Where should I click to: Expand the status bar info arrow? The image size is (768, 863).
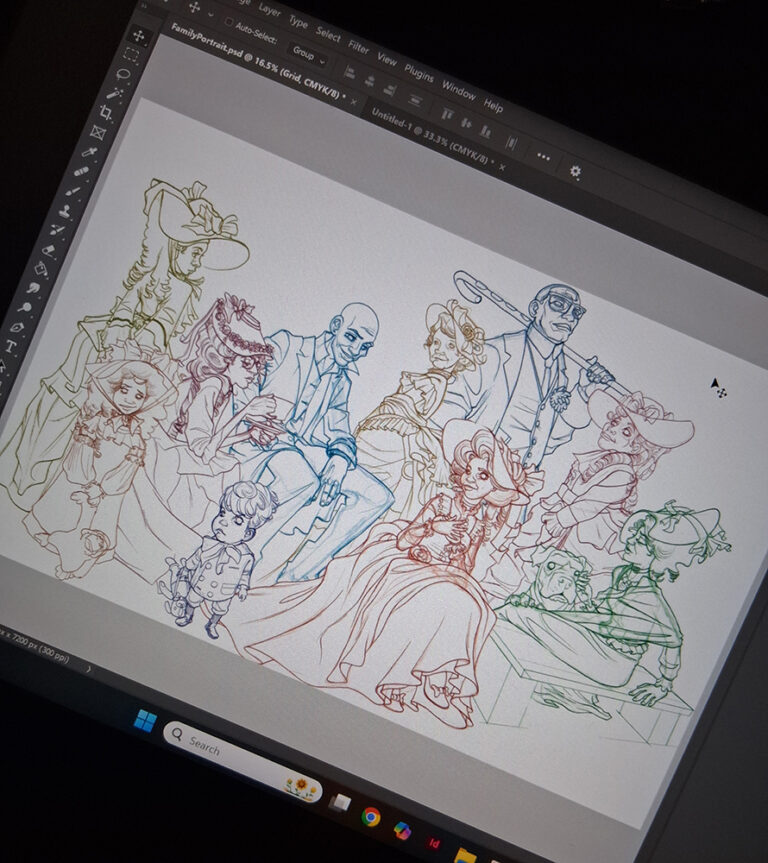89,667
